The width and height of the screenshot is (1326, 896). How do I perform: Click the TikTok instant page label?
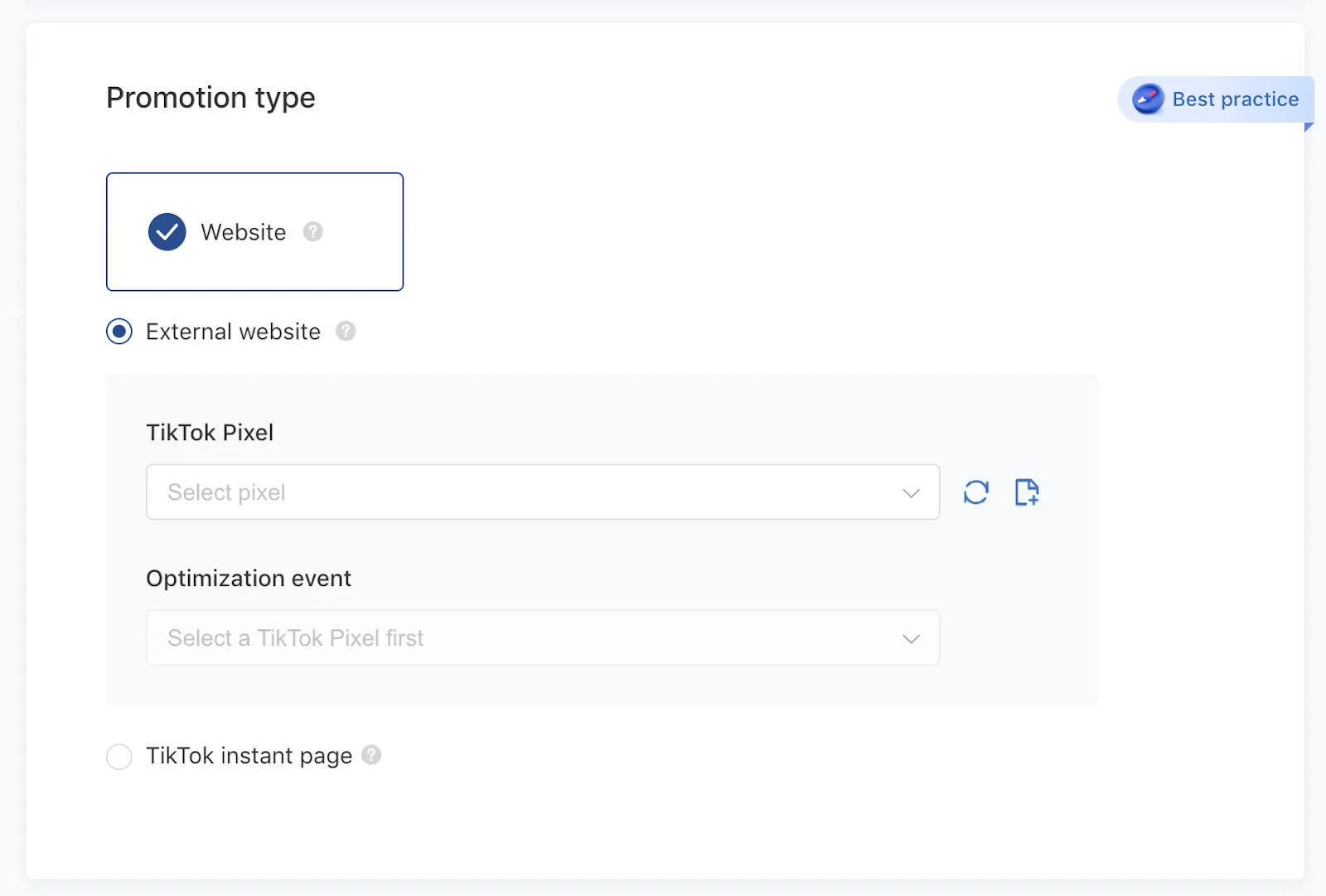(x=249, y=755)
